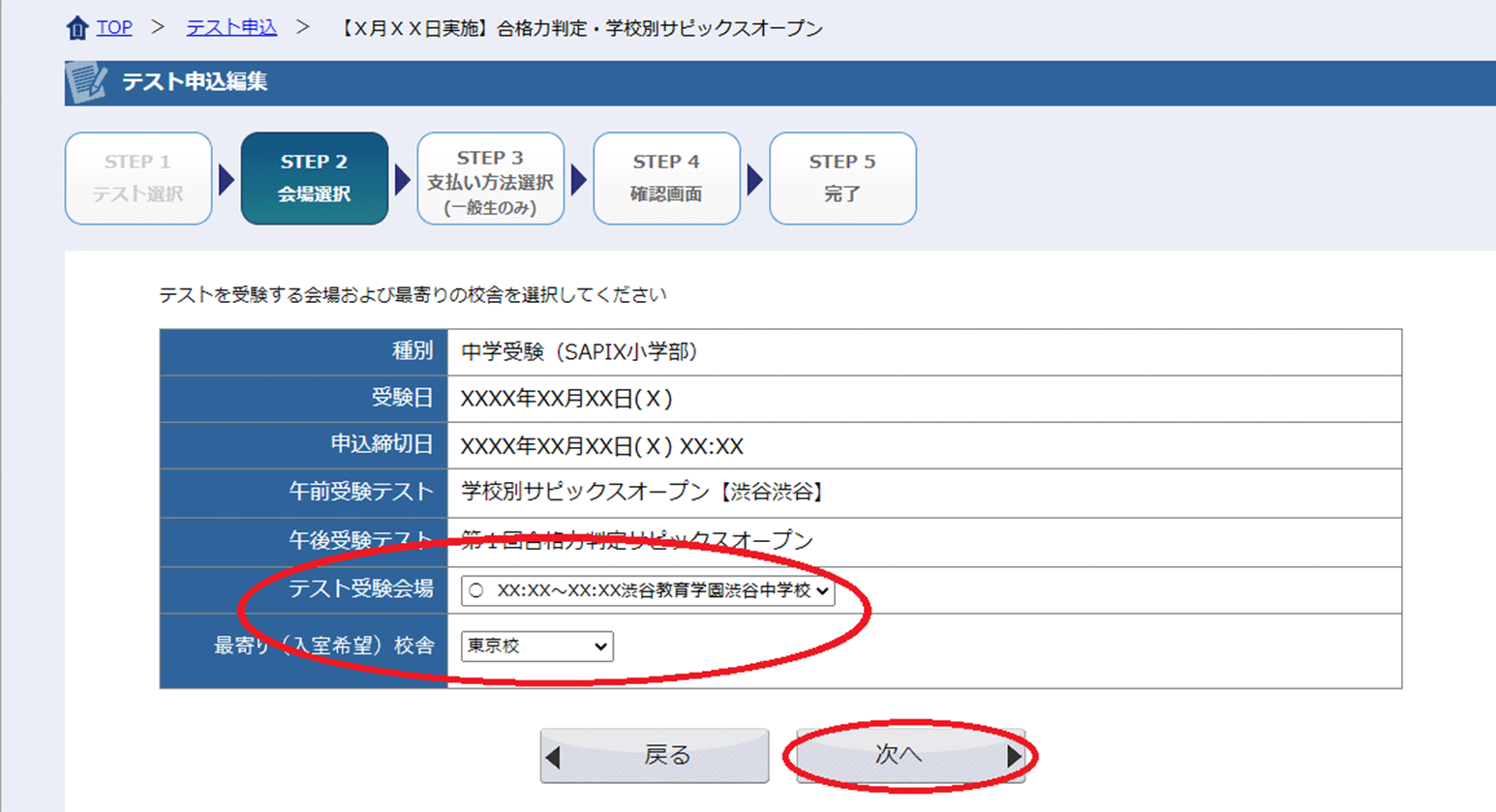Image resolution: width=1496 pixels, height=812 pixels.
Task: Click the arrow between STEP 2 and STEP 3
Action: 403,180
